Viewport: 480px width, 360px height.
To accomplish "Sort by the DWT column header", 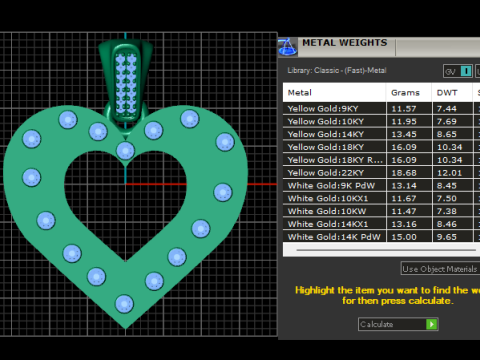I will pos(452,92).
